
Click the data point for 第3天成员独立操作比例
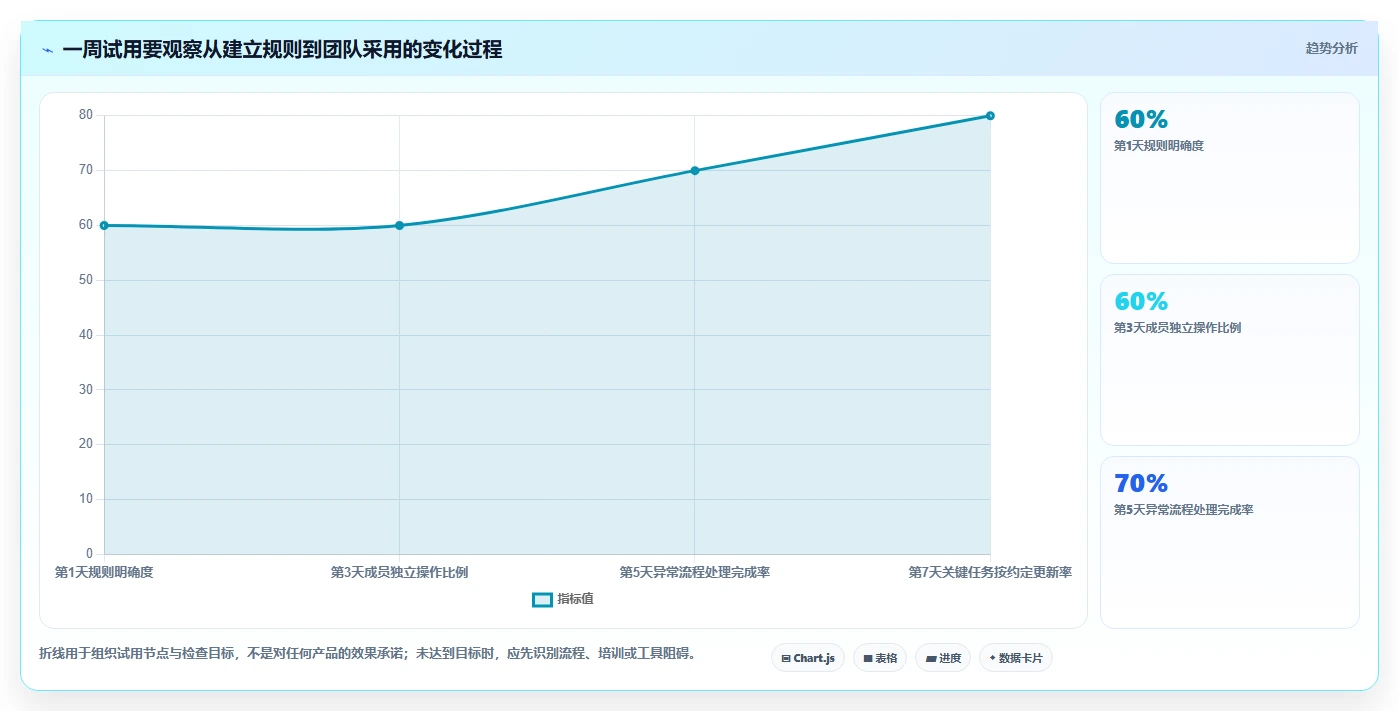click(x=399, y=225)
